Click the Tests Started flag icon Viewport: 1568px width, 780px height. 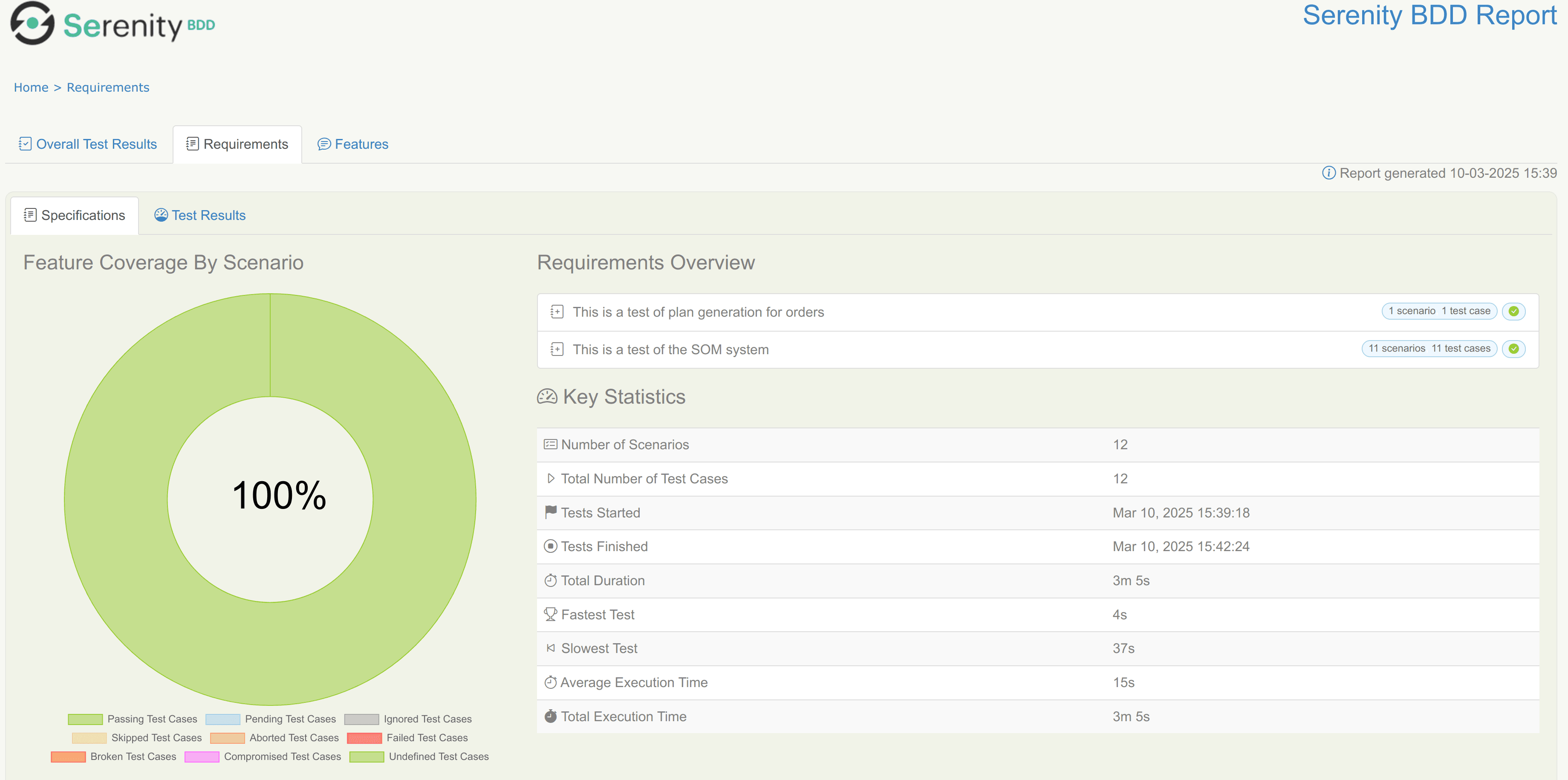(x=550, y=512)
